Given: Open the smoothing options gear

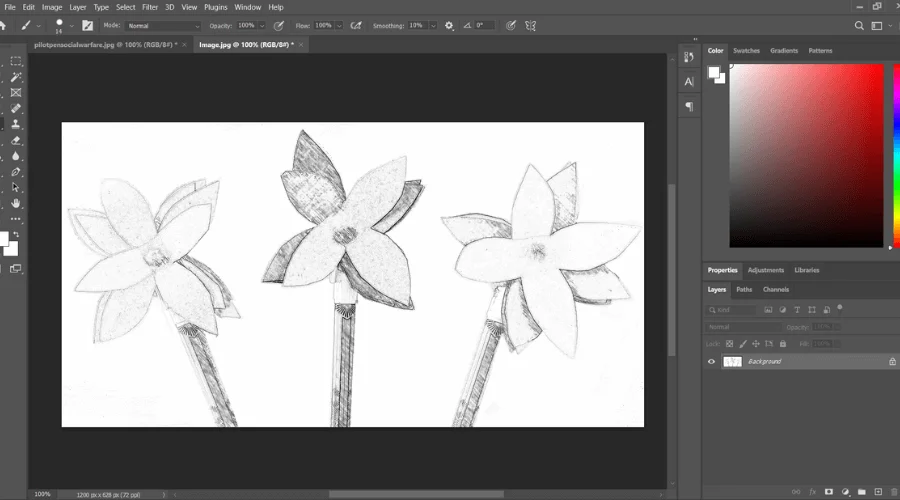Looking at the screenshot, I should [449, 25].
